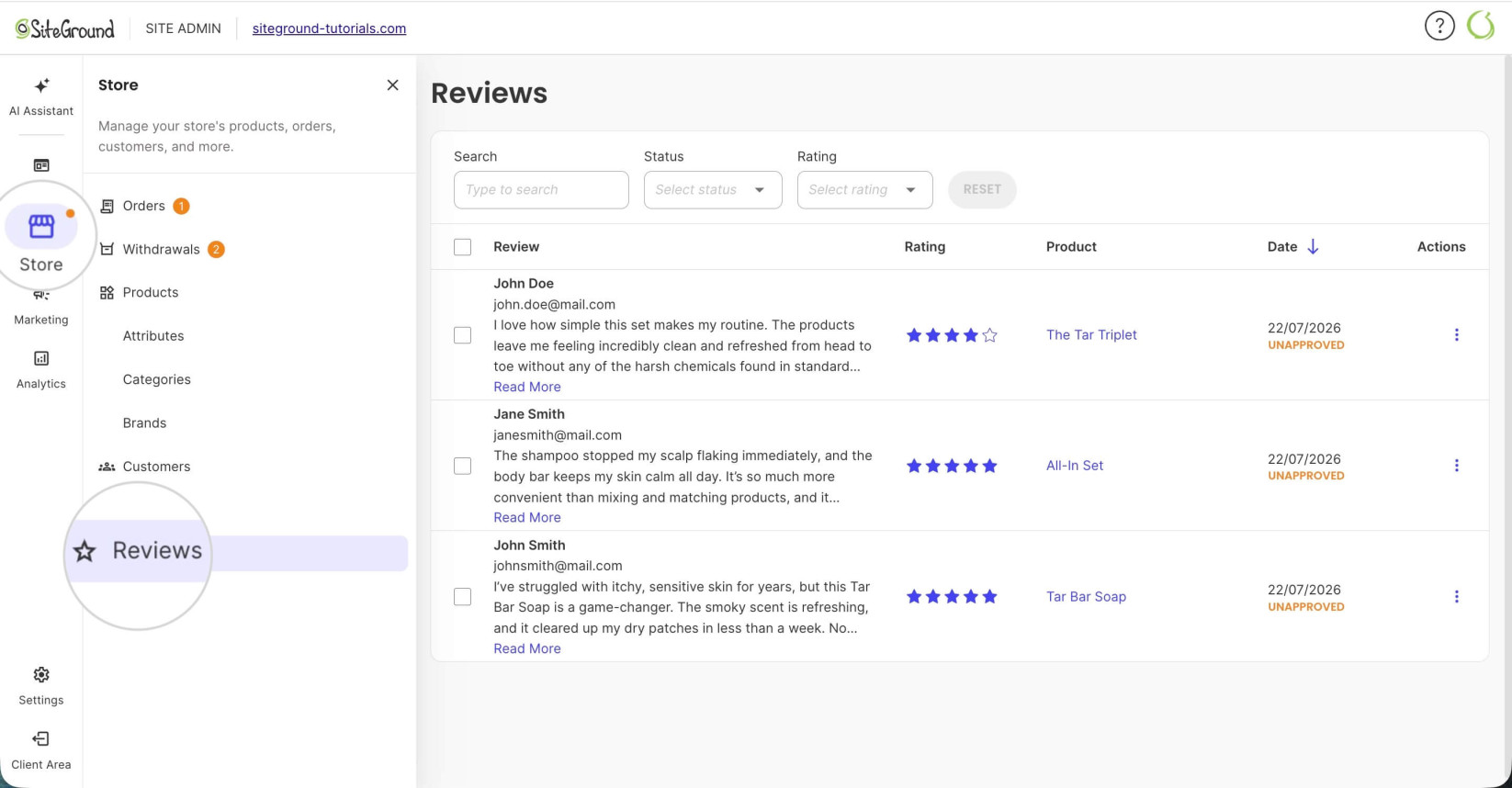The height and width of the screenshot is (788, 1512).
Task: Click the Orders receipt icon
Action: (107, 206)
